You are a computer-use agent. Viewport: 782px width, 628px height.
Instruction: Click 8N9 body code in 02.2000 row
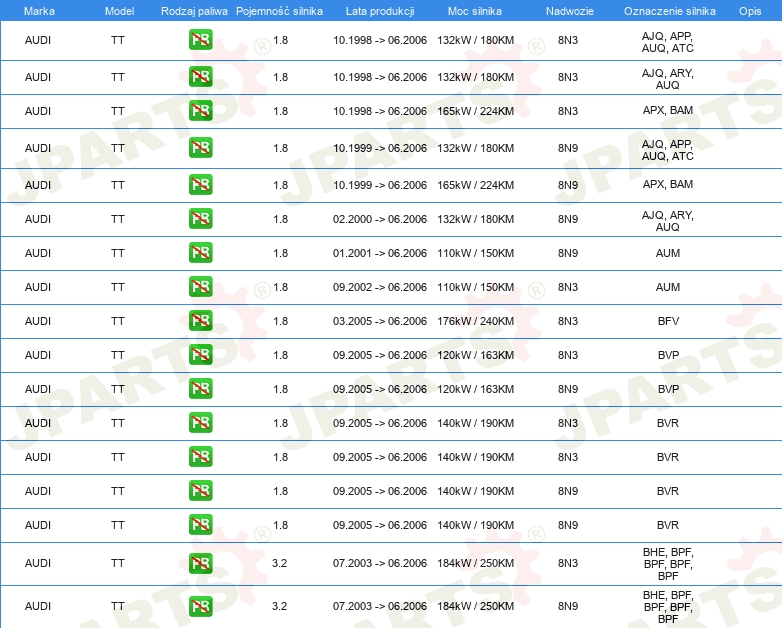pos(568,219)
